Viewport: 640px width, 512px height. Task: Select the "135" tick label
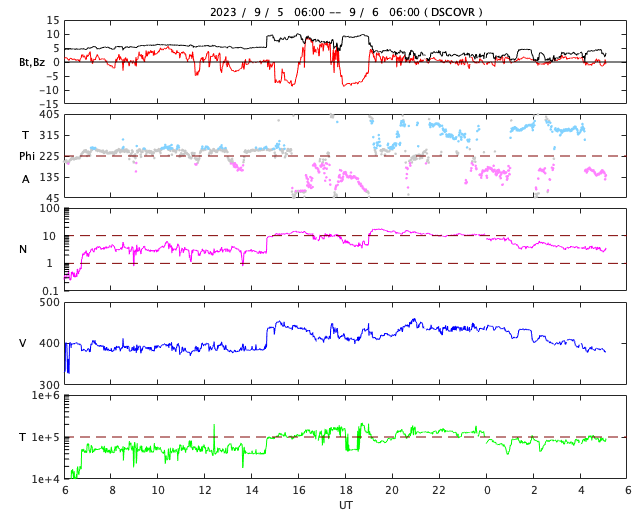point(49,178)
